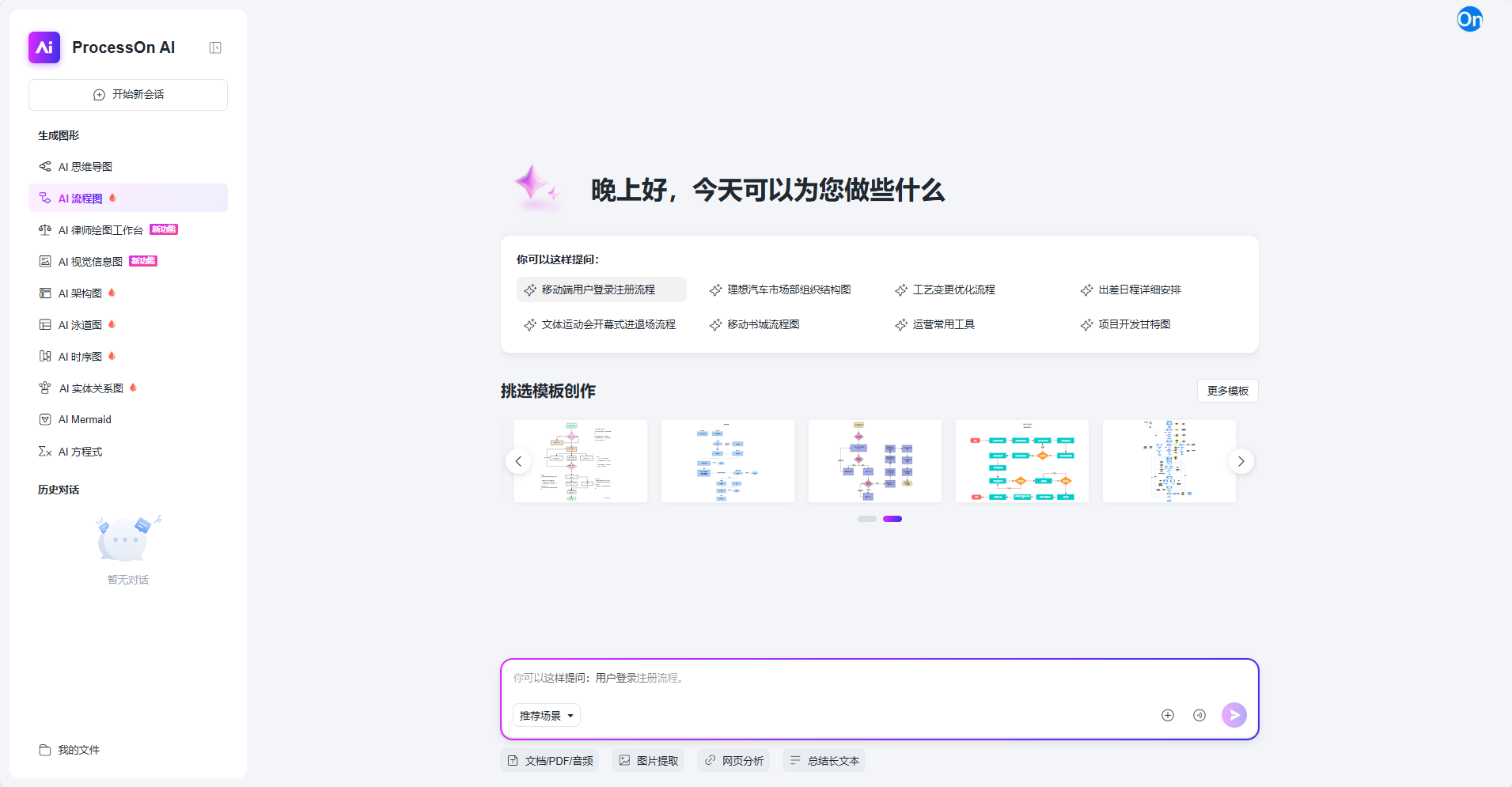Click the 网页分析 link icon

[x=710, y=760]
